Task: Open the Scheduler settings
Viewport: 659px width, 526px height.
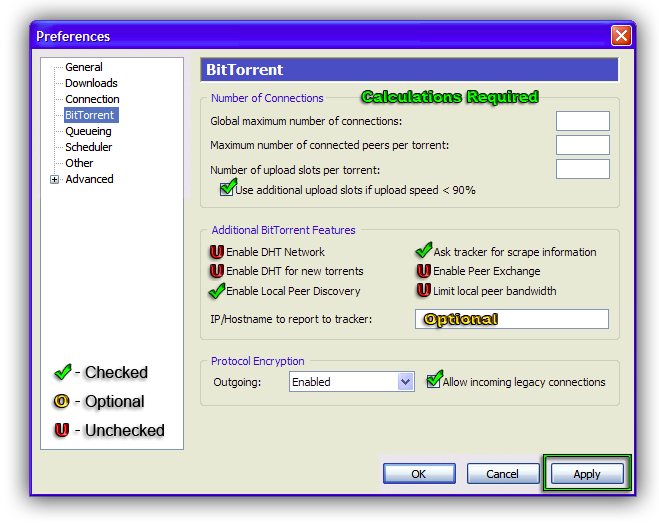Action: [x=89, y=147]
